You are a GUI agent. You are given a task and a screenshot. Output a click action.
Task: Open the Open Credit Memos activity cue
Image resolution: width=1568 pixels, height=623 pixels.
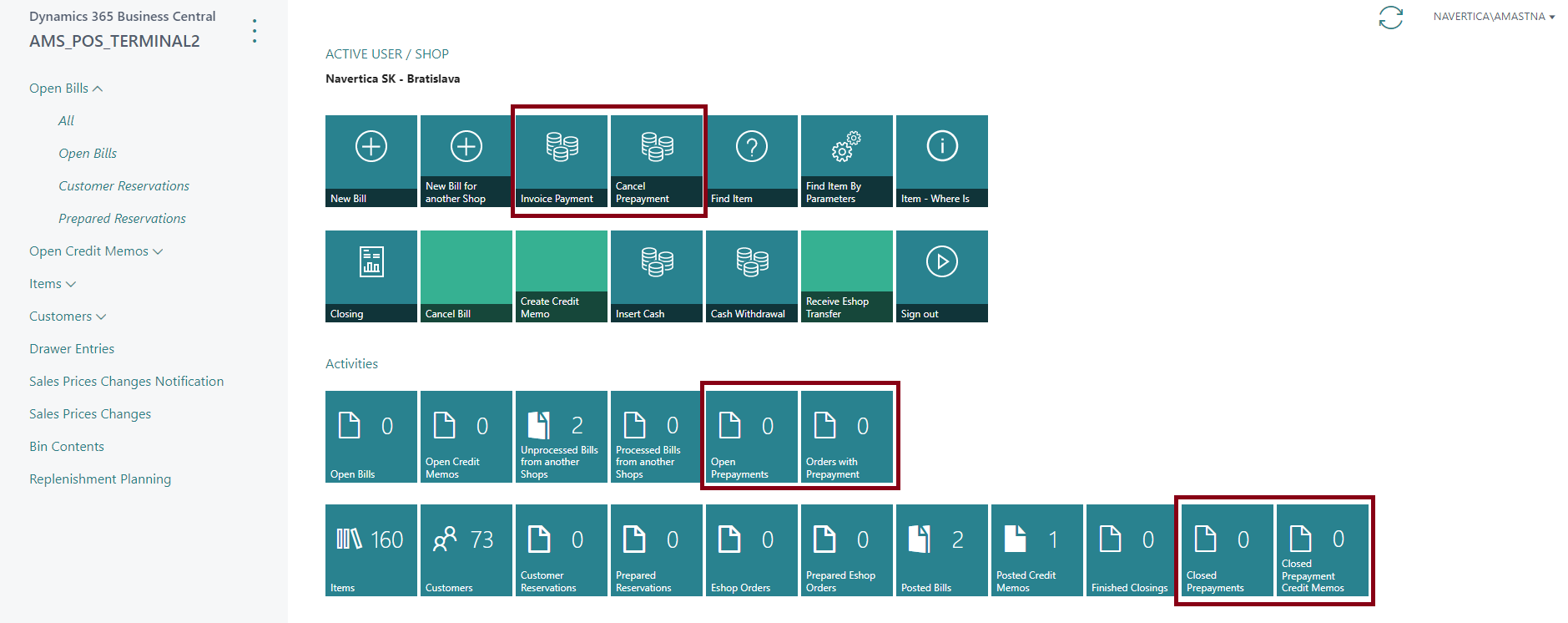click(x=466, y=437)
